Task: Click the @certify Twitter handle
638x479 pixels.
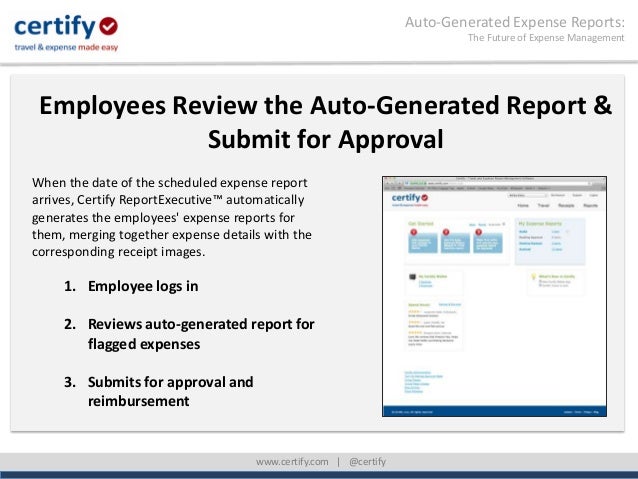Action: tap(367, 462)
